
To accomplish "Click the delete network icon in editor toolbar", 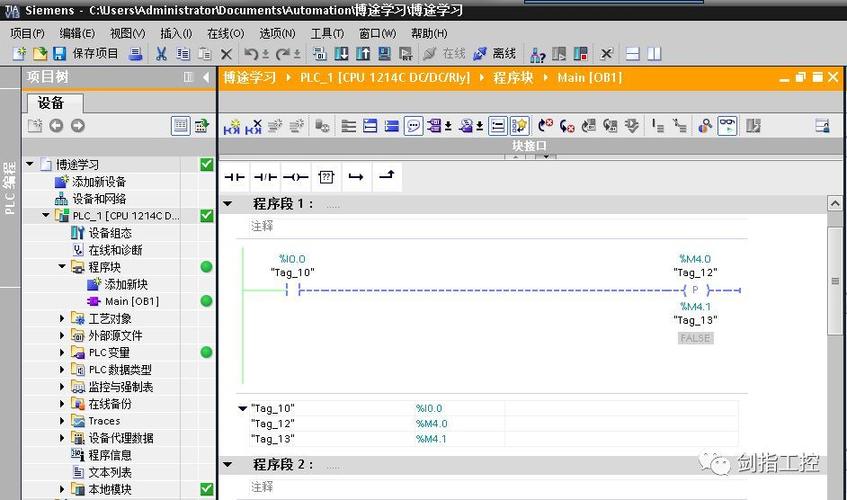I will (253, 126).
